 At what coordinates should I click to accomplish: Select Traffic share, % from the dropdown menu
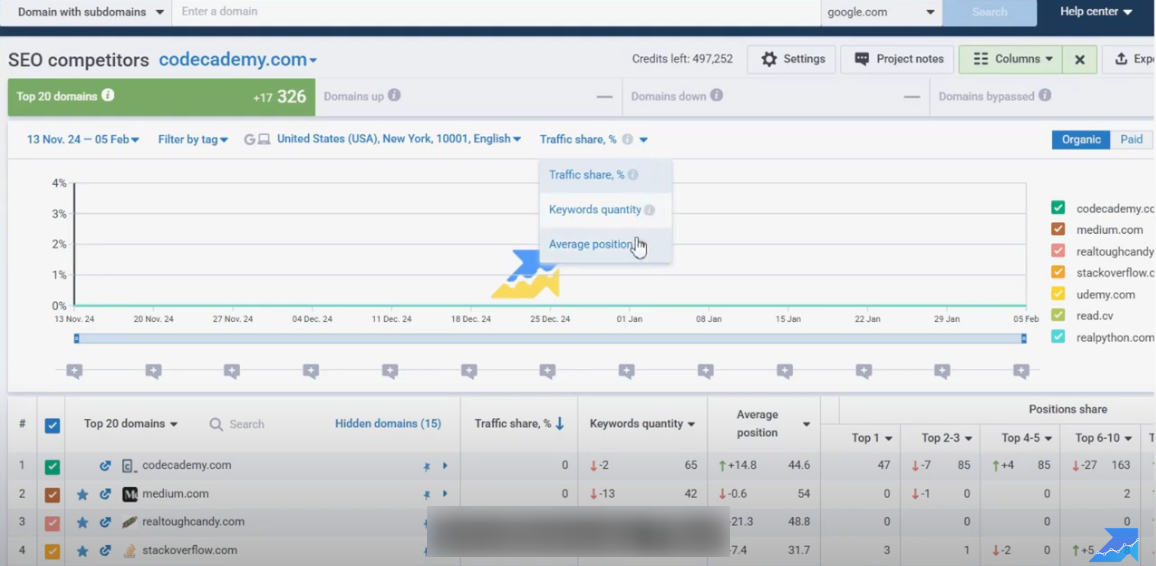coord(605,175)
